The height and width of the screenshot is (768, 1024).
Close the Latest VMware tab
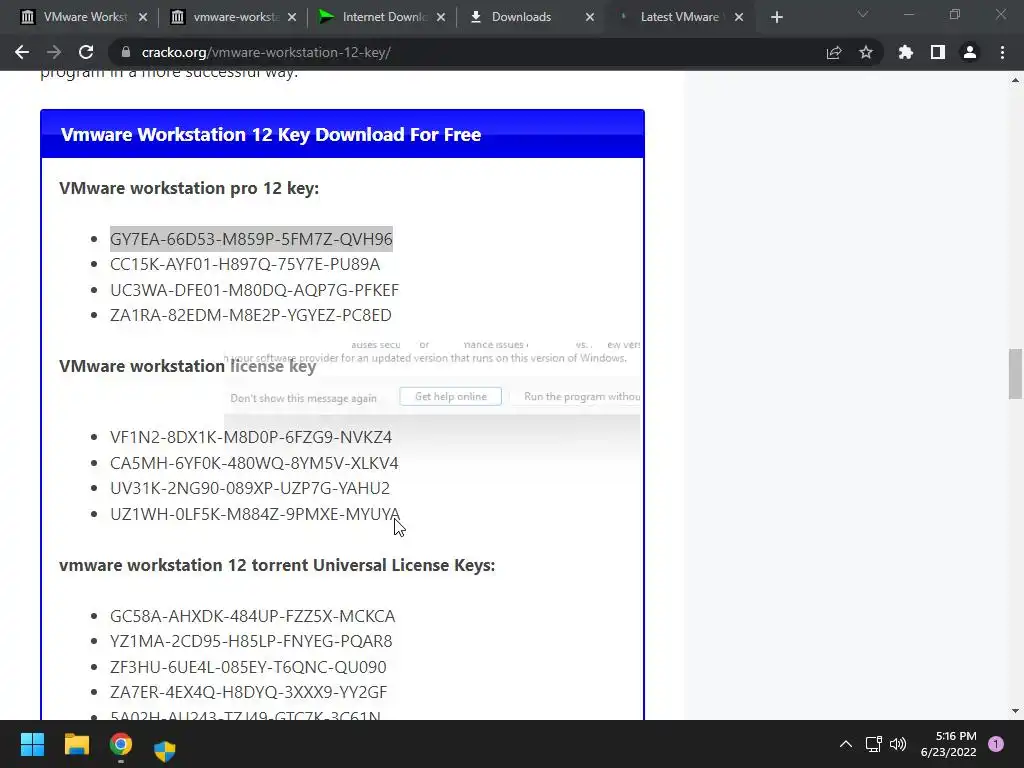[739, 18]
